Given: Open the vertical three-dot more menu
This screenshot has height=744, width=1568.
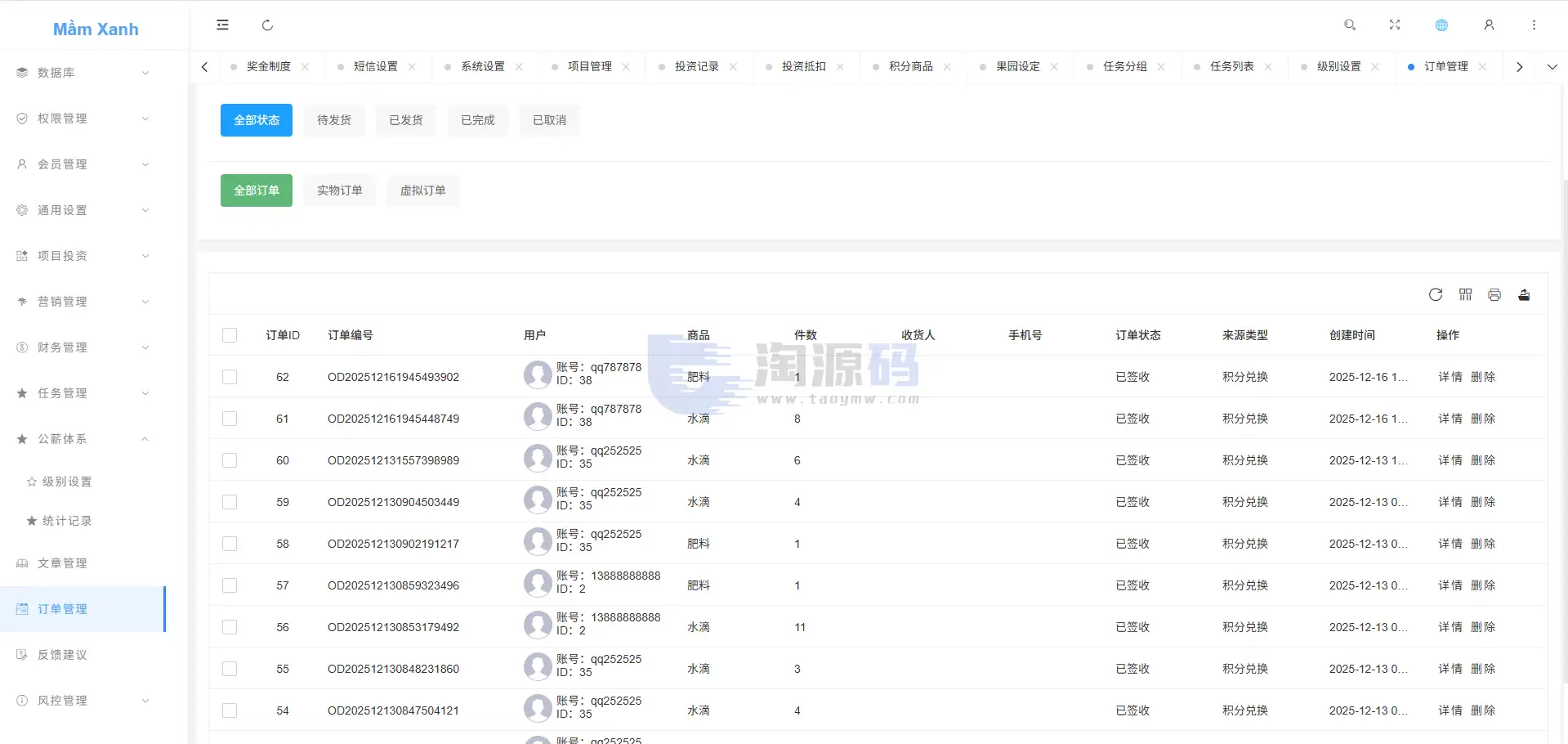Looking at the screenshot, I should coord(1534,25).
